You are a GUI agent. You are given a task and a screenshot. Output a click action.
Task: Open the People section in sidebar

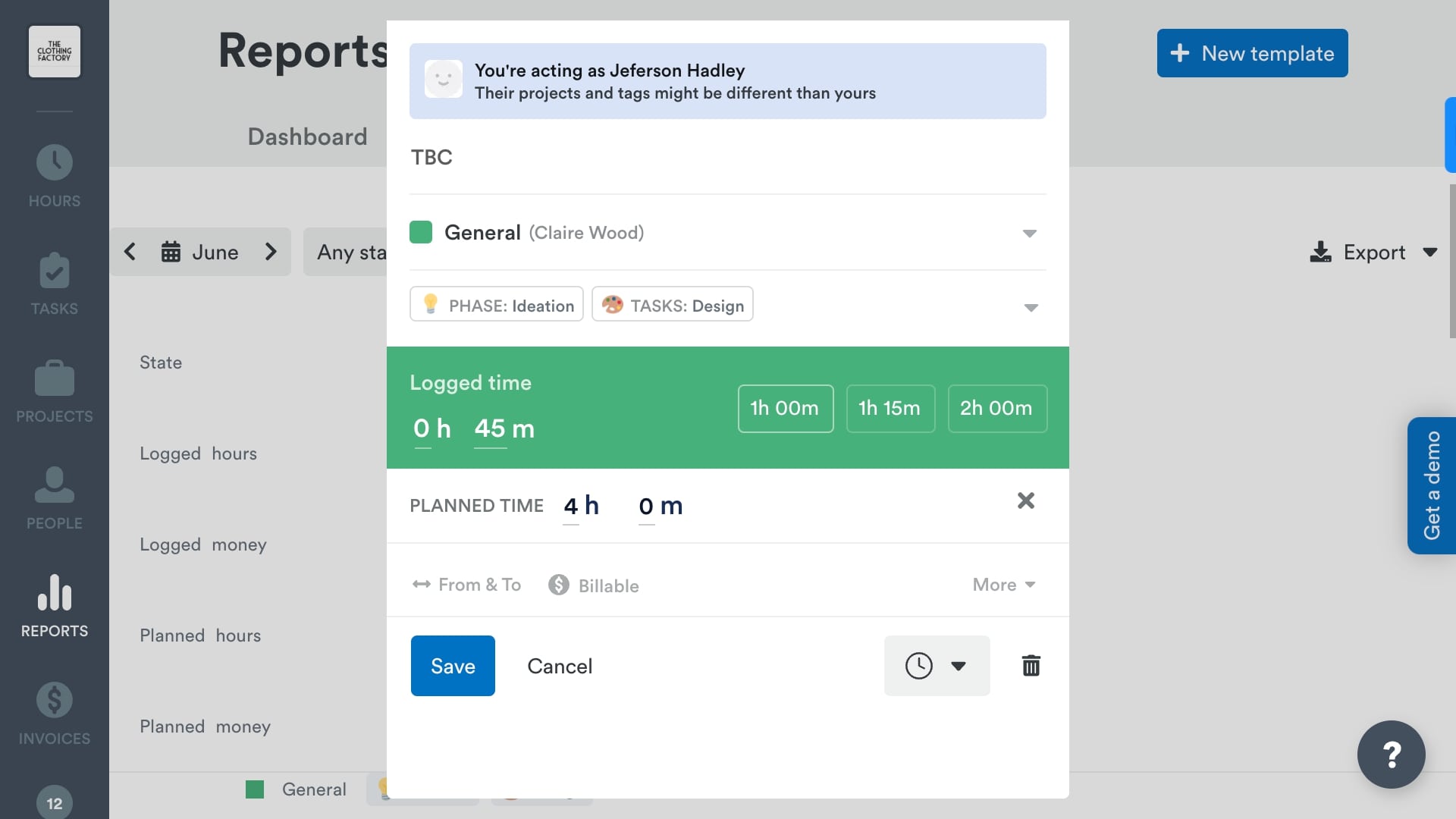tap(54, 498)
